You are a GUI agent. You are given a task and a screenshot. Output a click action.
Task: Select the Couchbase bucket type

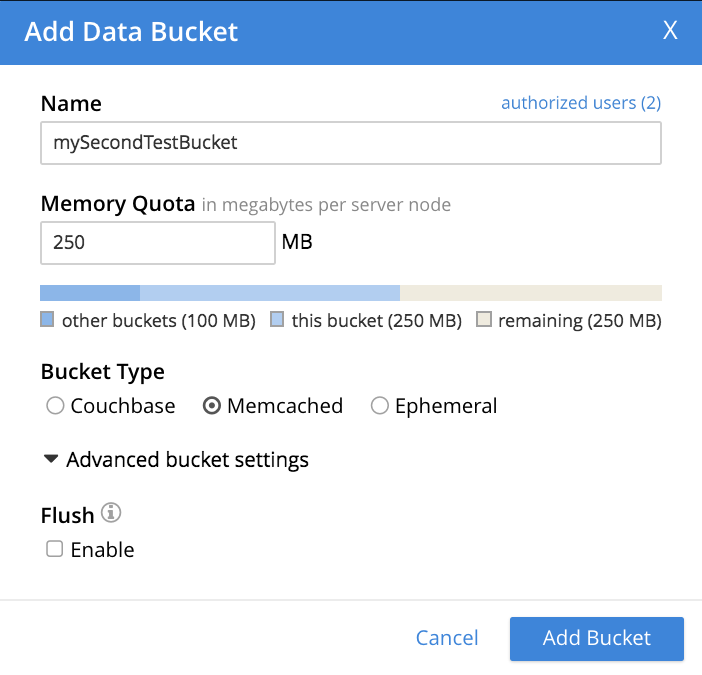55,406
